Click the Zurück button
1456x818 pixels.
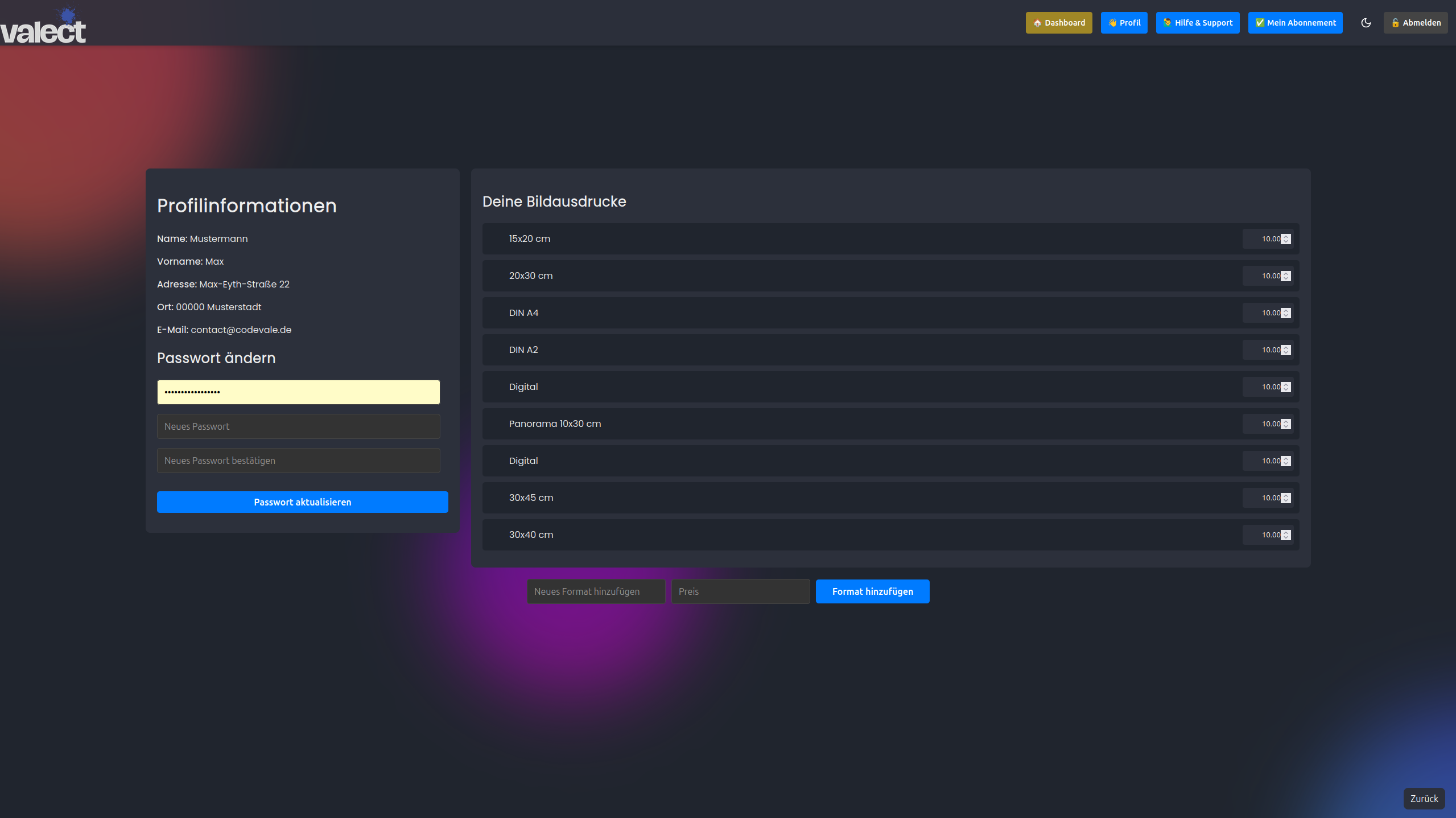tap(1424, 799)
